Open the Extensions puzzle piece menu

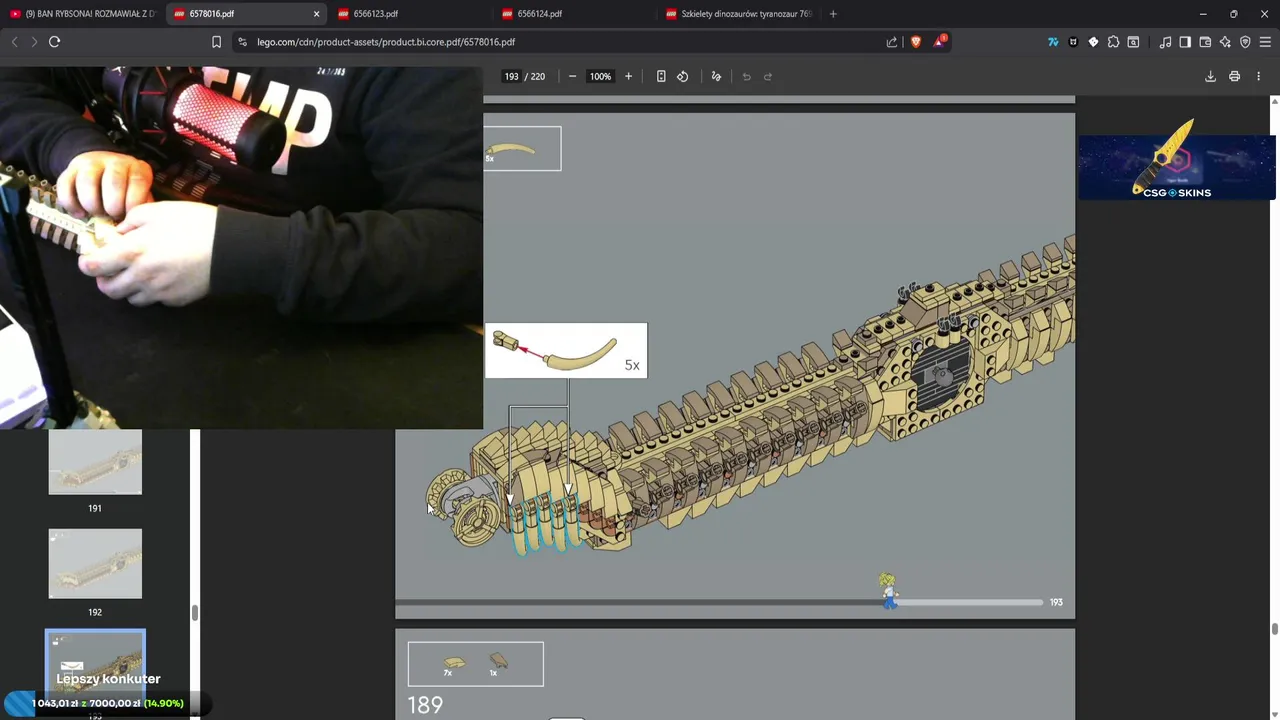click(1113, 42)
